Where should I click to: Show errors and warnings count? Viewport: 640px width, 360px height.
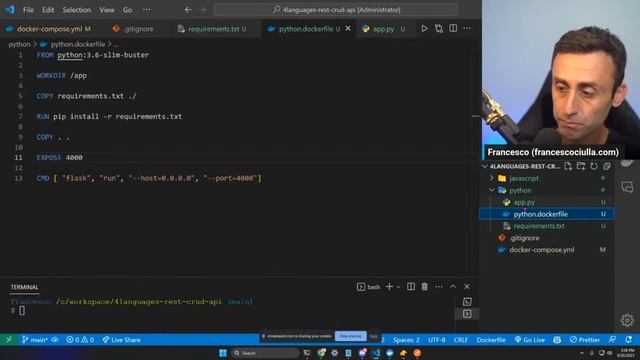[80, 340]
